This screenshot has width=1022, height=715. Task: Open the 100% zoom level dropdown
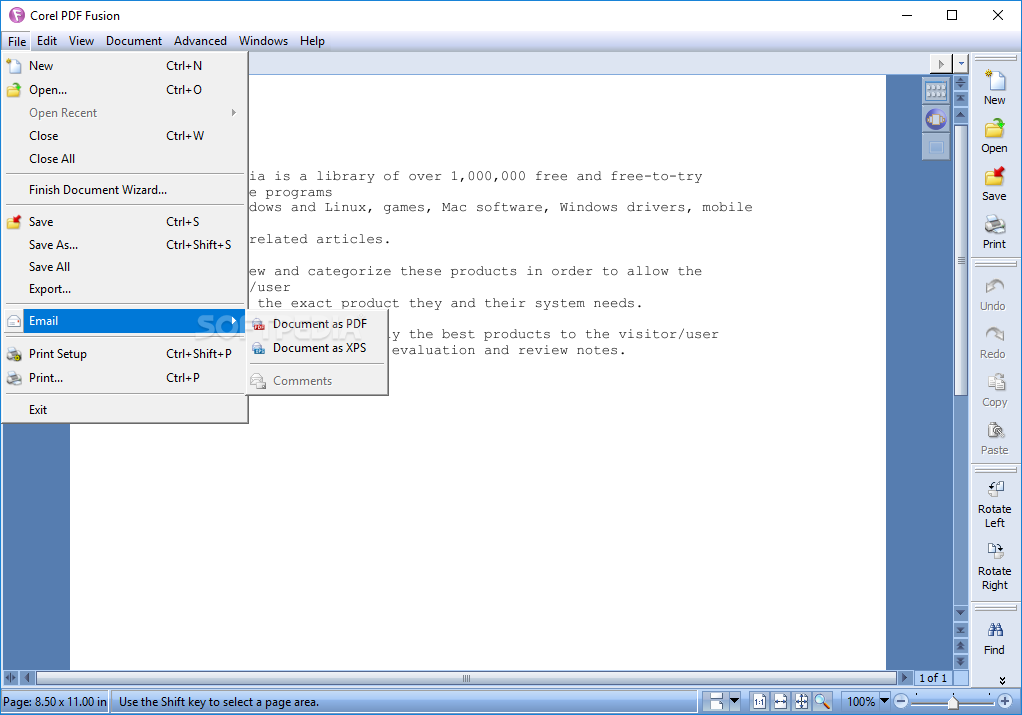pos(884,701)
